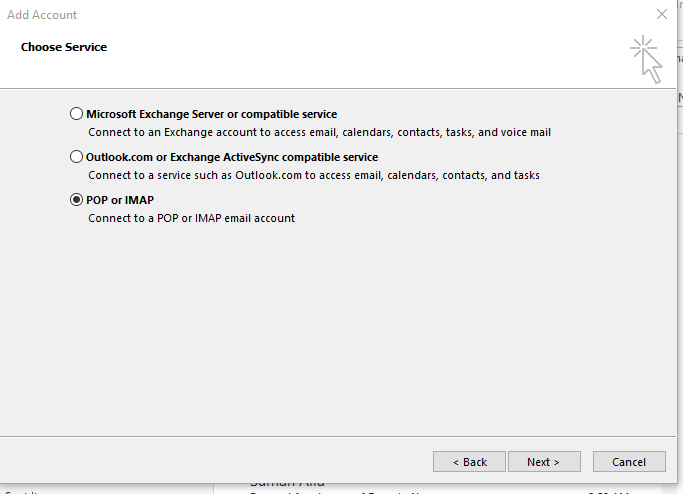Viewport: 683px width, 494px height.
Task: Click the "POP or IMAP" bold label text
Action: [x=120, y=200]
